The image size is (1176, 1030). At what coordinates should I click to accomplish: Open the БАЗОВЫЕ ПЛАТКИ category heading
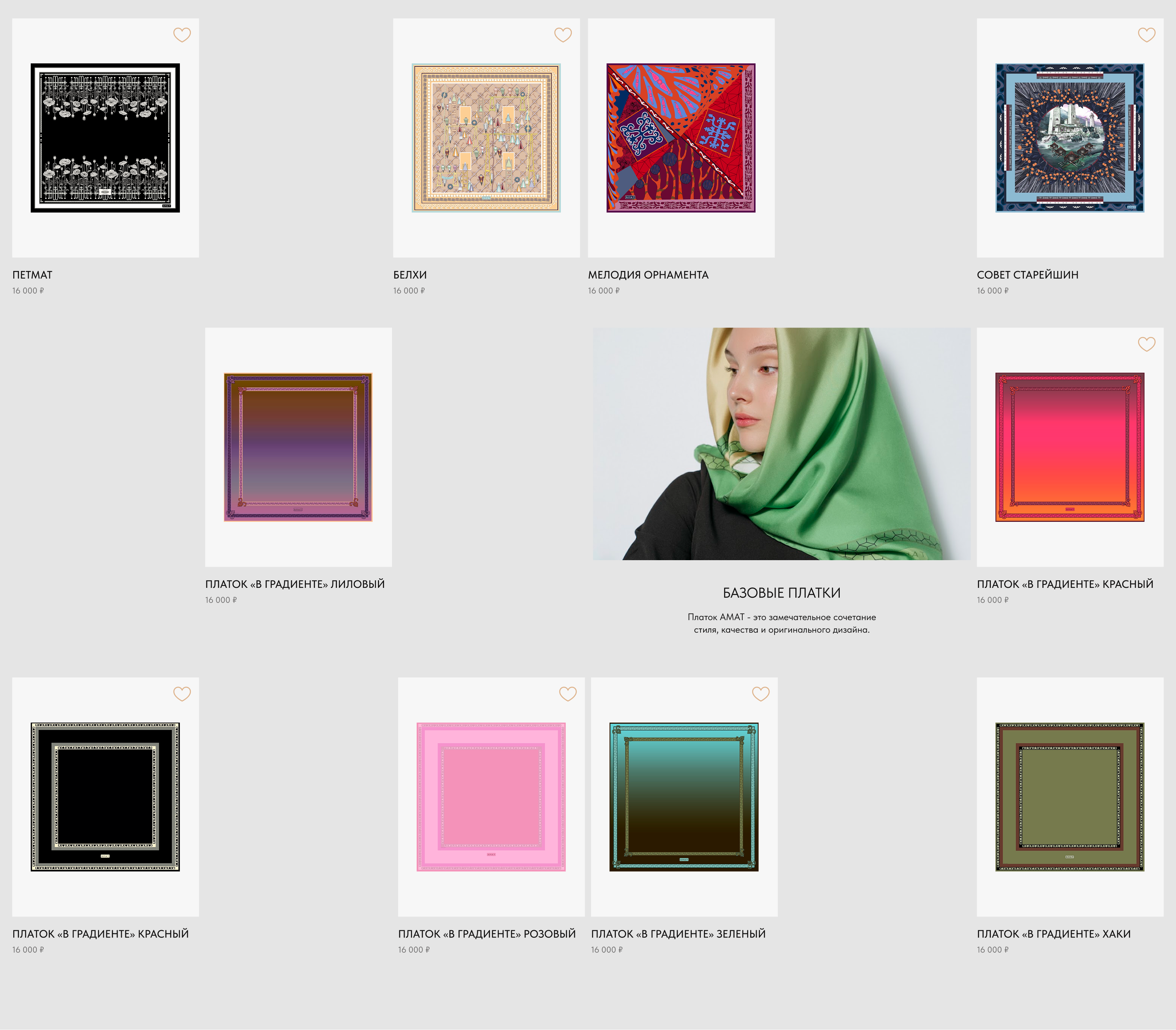[x=781, y=592]
